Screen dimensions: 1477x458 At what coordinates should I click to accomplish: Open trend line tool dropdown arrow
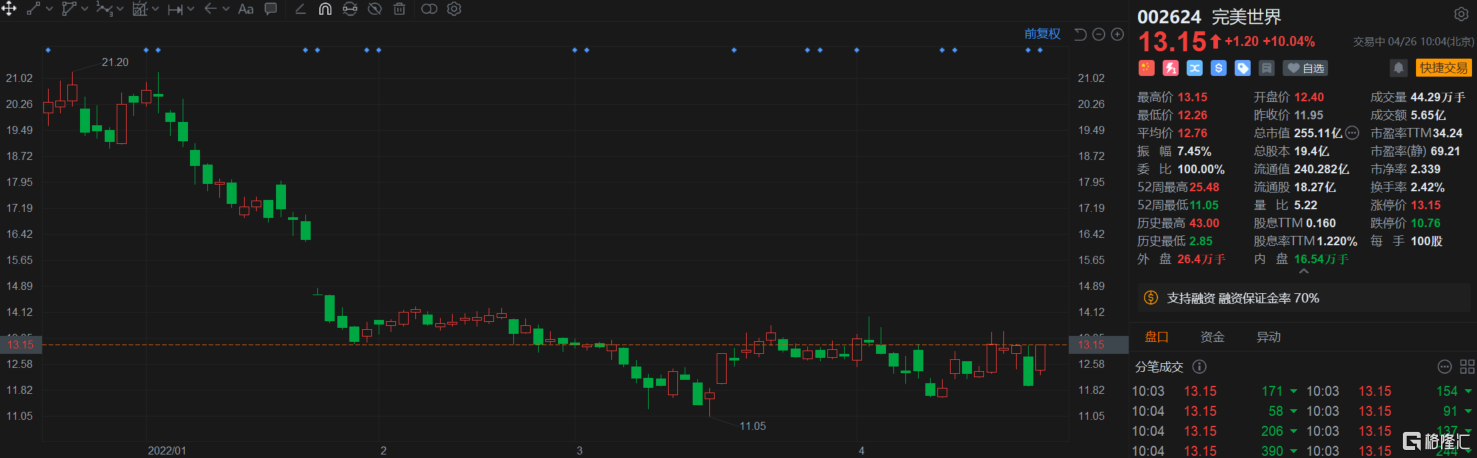pos(48,9)
